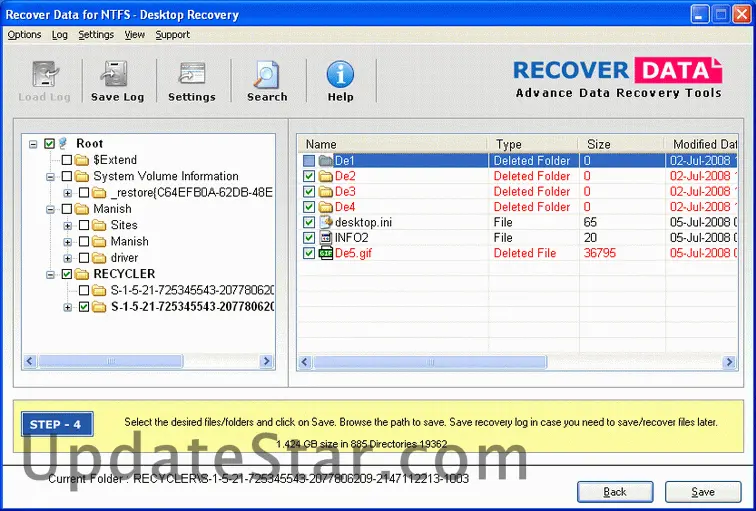
Task: Sort list by Name column header
Action: [392, 144]
